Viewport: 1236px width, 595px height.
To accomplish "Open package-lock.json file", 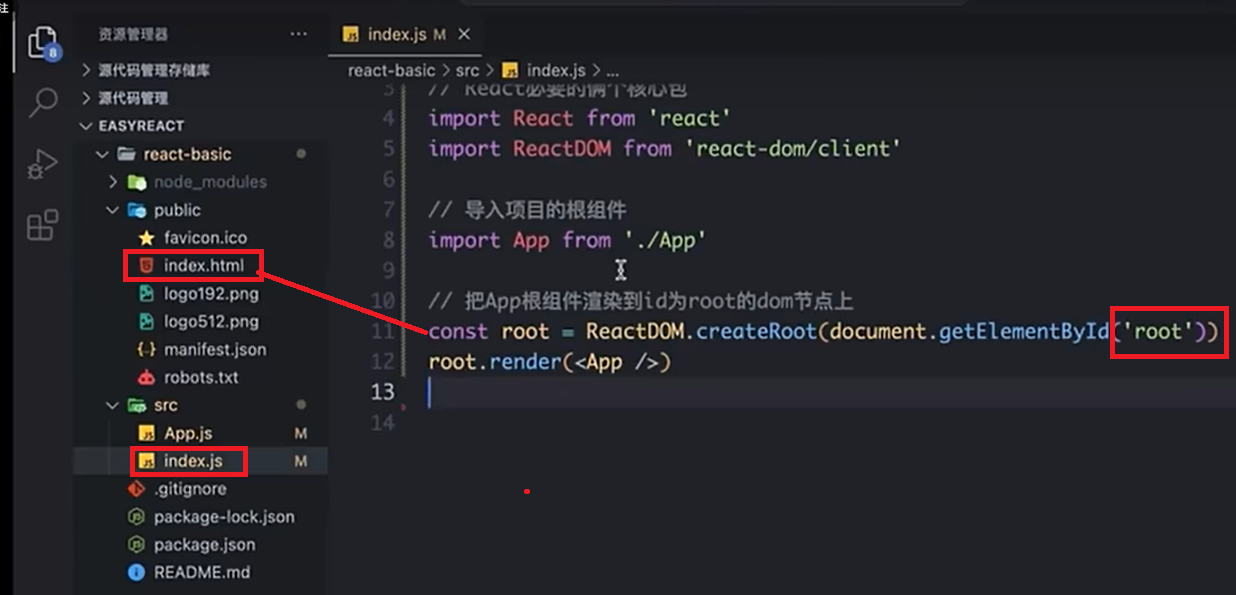I will (224, 517).
